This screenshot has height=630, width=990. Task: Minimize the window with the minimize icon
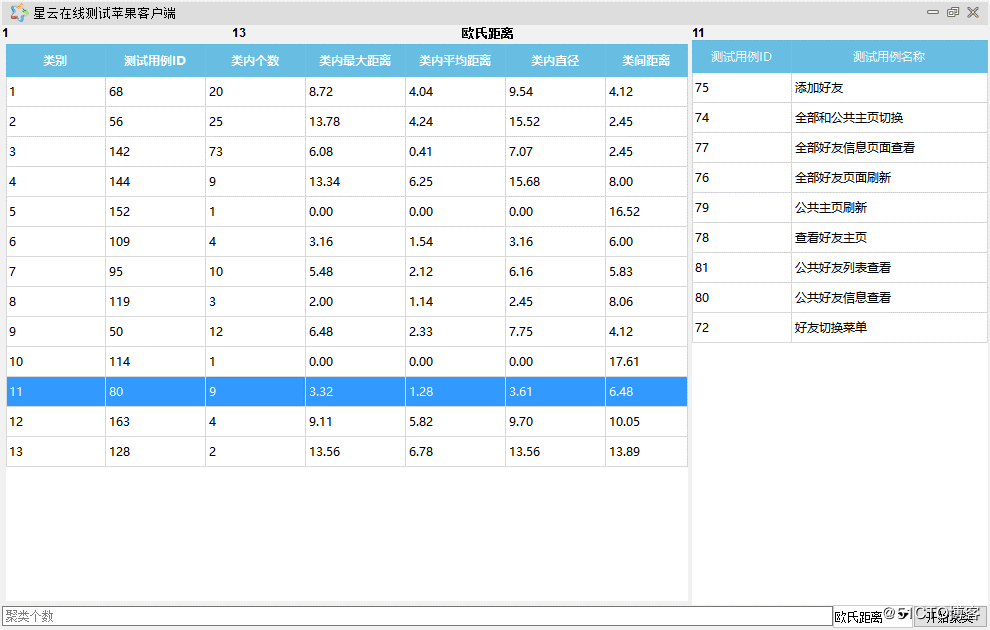(x=933, y=12)
